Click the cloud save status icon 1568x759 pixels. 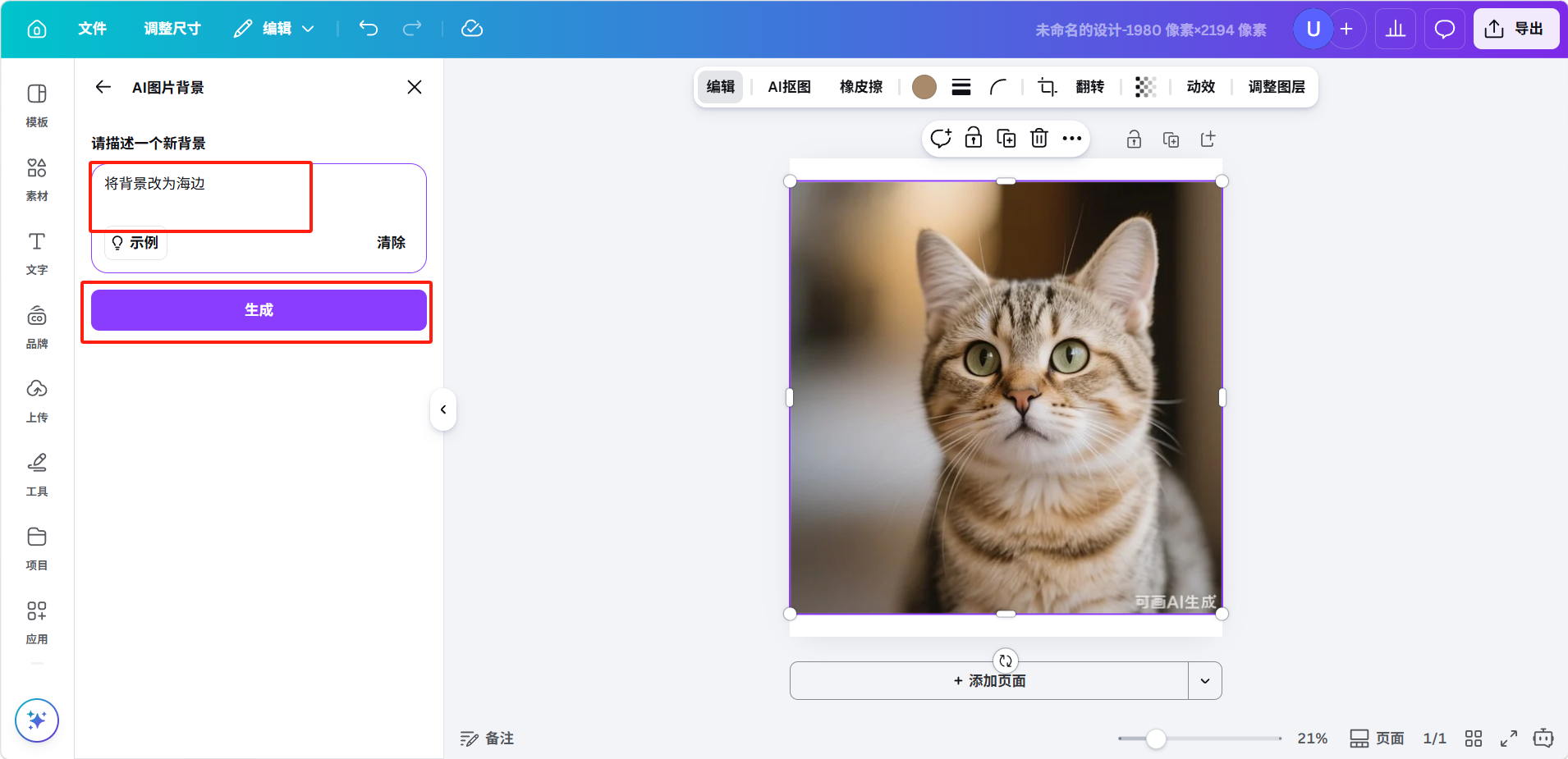(472, 29)
